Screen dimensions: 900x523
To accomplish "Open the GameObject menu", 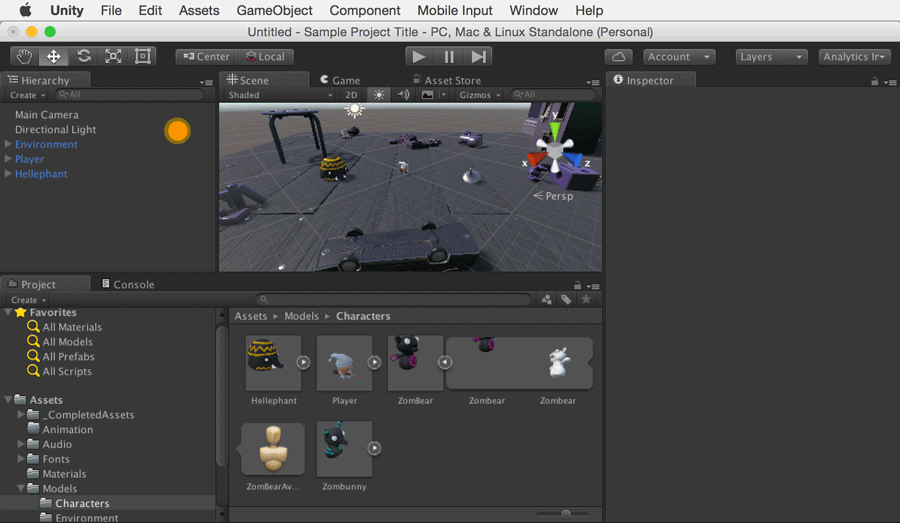I will tap(274, 10).
